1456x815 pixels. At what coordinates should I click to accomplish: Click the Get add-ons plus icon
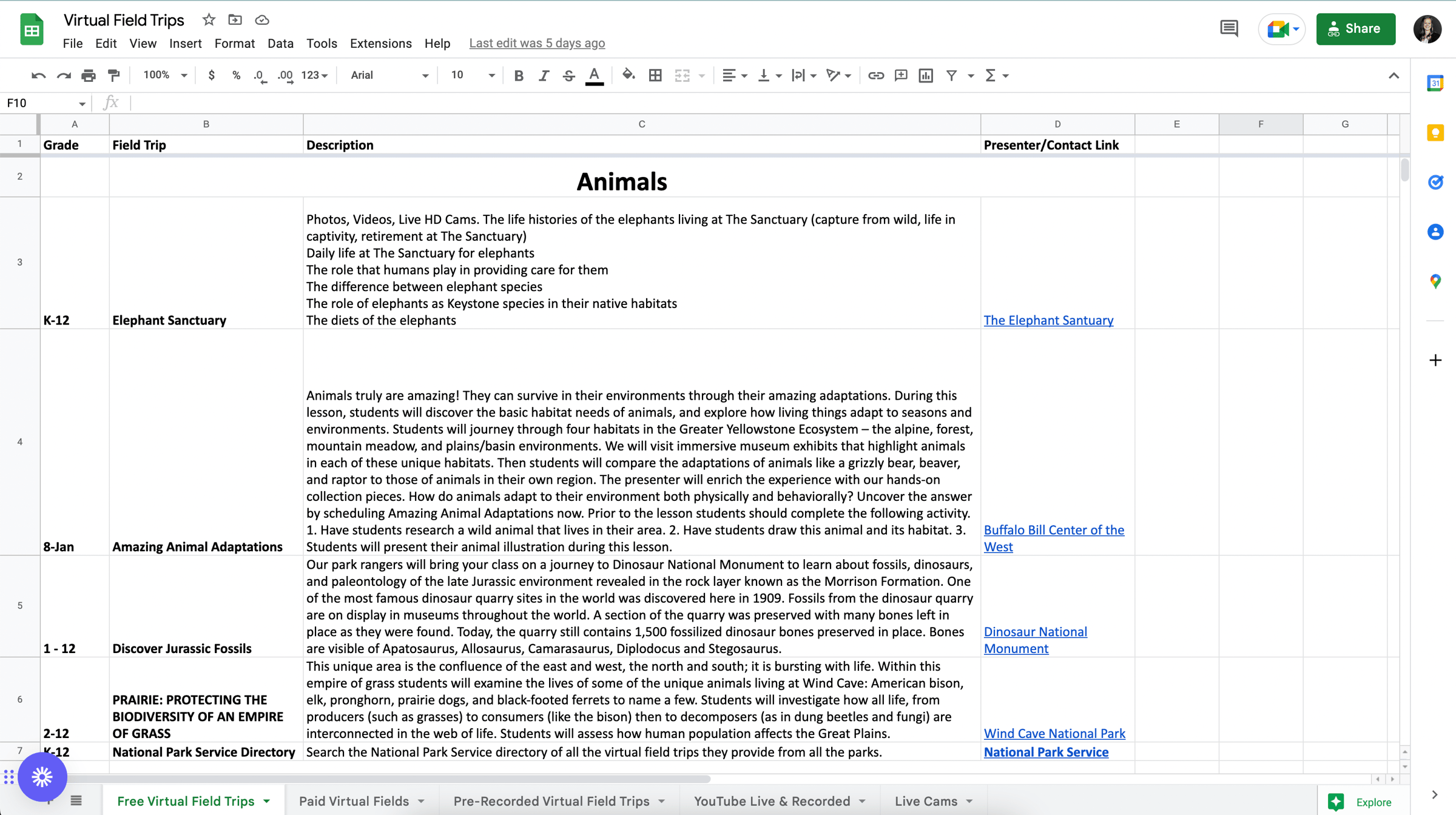point(1435,360)
